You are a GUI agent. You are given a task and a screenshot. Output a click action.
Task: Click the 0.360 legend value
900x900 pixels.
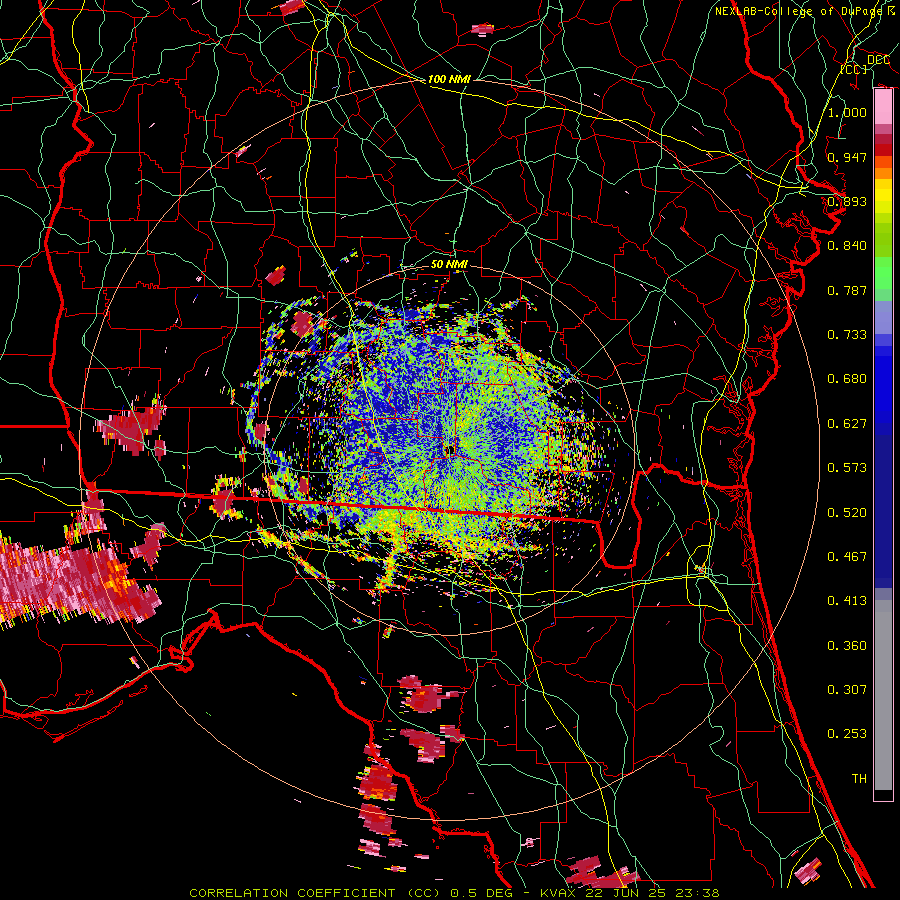point(847,646)
